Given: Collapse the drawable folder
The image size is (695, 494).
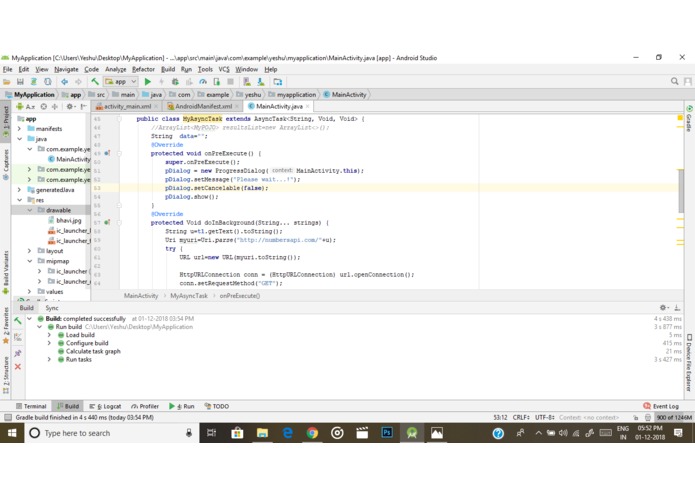Looking at the screenshot, I should coord(29,210).
